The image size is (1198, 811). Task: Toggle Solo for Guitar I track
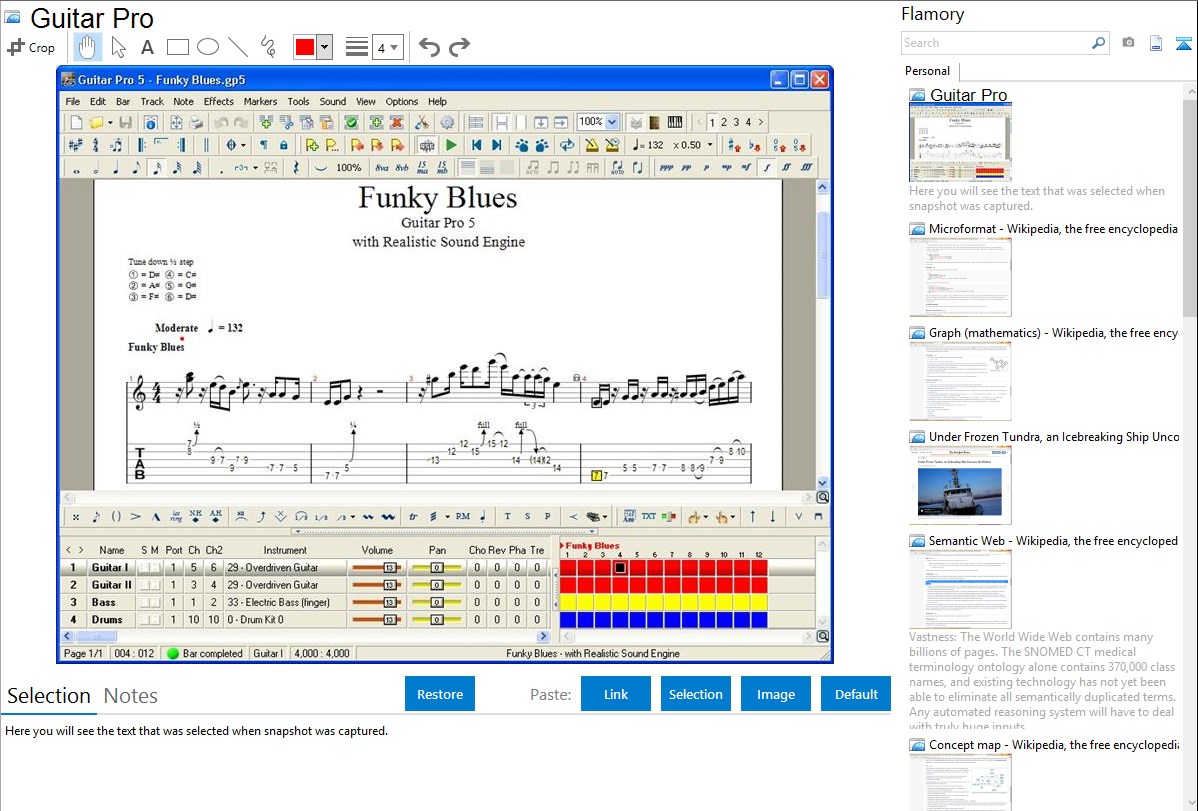144,568
